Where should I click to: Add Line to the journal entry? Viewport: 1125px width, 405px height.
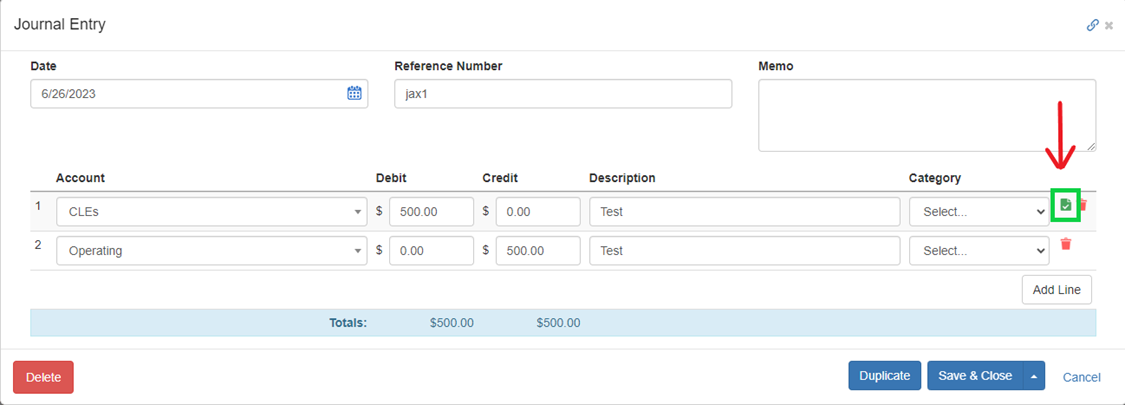click(1057, 290)
